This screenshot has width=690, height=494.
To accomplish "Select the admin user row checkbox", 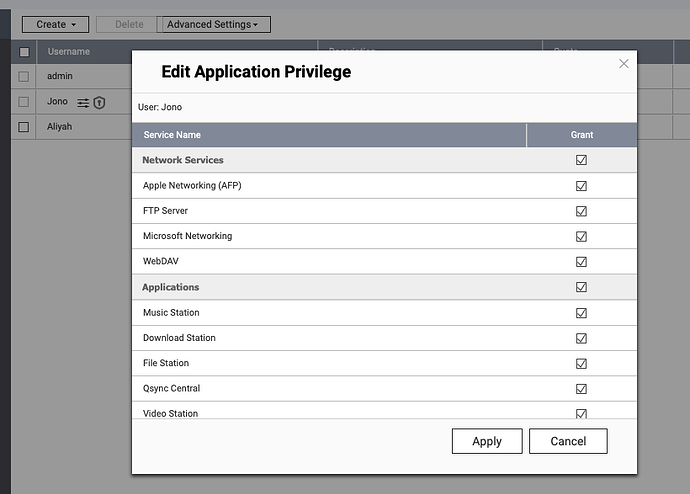I will pyautogui.click(x=23, y=76).
